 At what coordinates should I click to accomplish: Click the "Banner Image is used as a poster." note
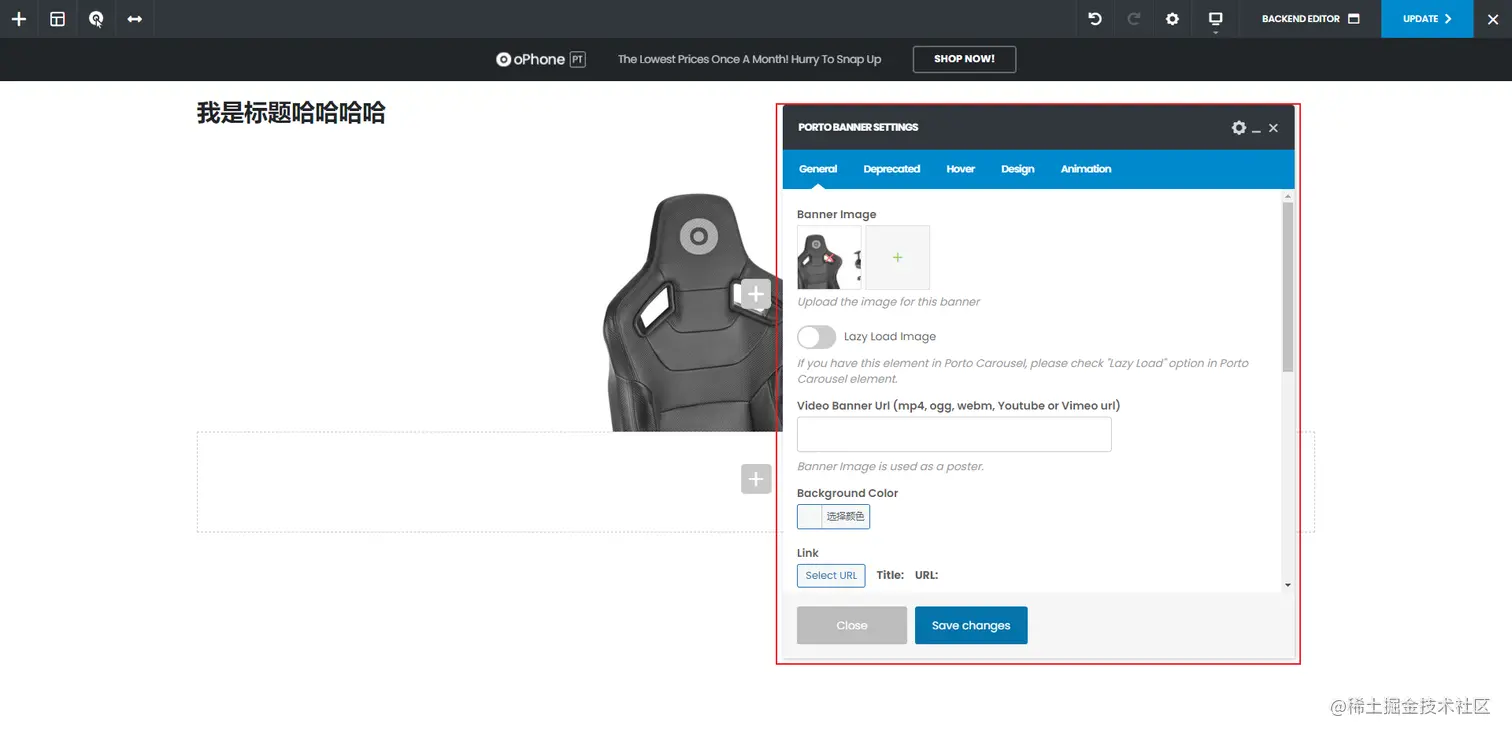click(890, 467)
